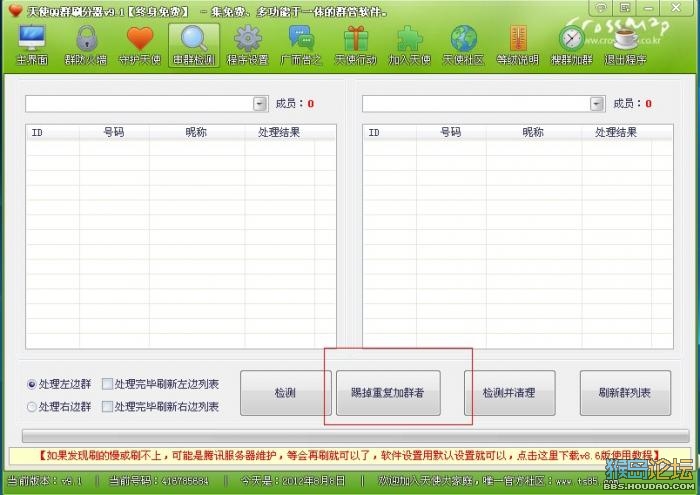Click 今天是 2012年8月8日 date text
700x495 pixels.
[x=293, y=481]
